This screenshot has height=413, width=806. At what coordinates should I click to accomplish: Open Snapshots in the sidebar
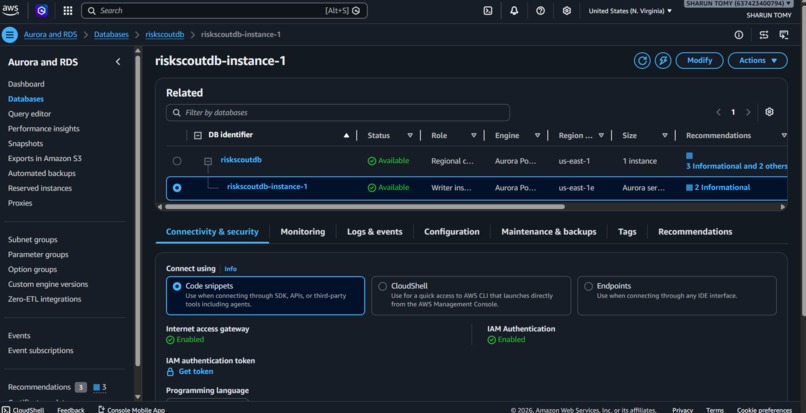tap(25, 144)
